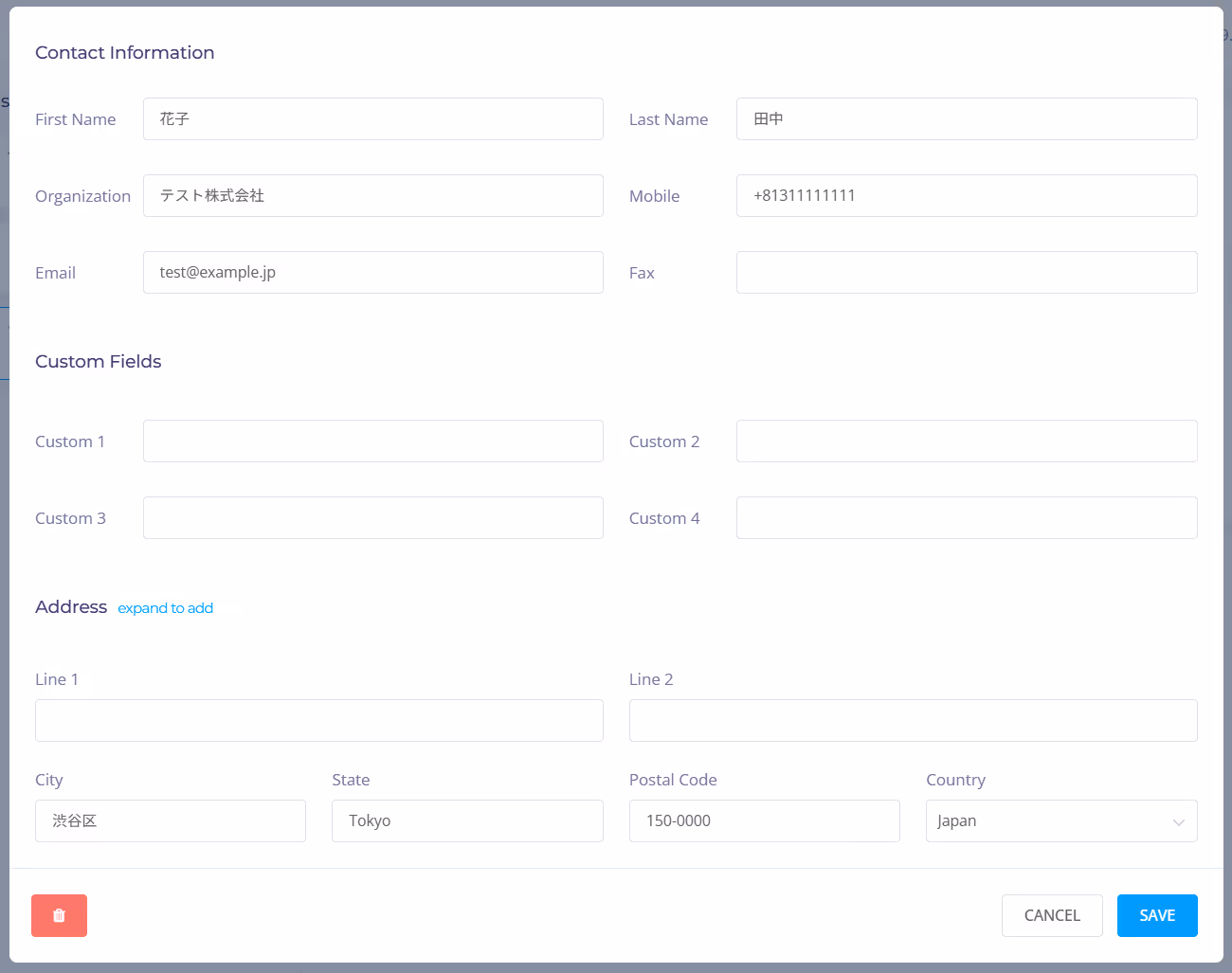Click the Custom 2 input field
The height and width of the screenshot is (973, 1232).
[967, 441]
